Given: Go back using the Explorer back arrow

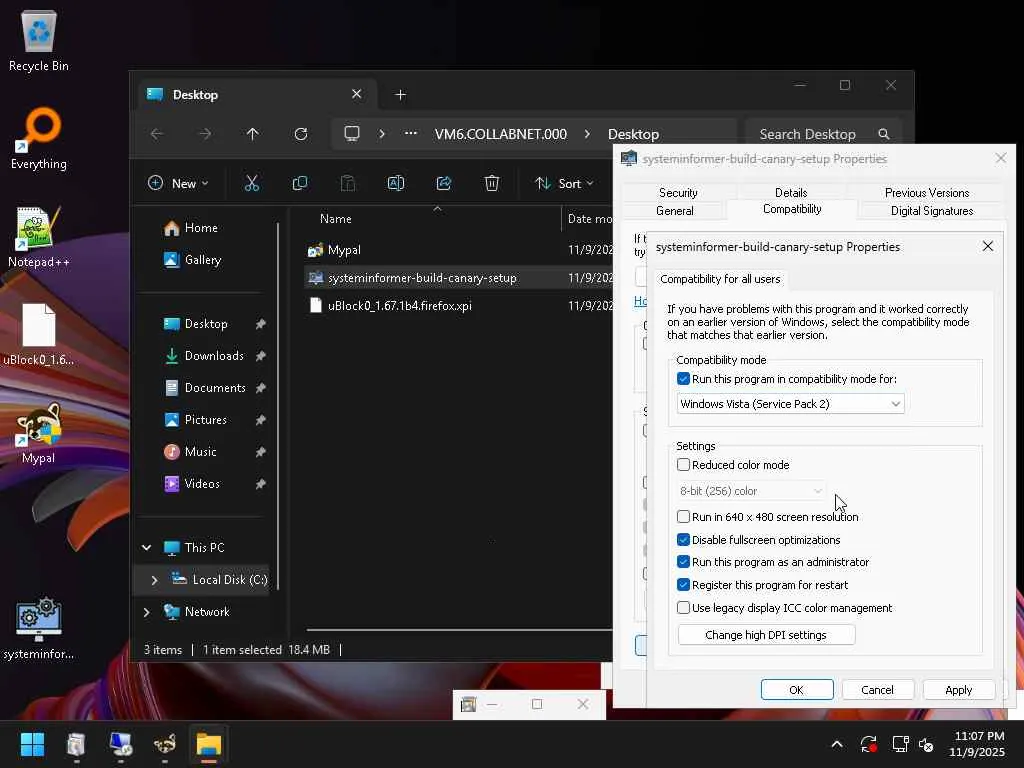Looking at the screenshot, I should tap(157, 134).
